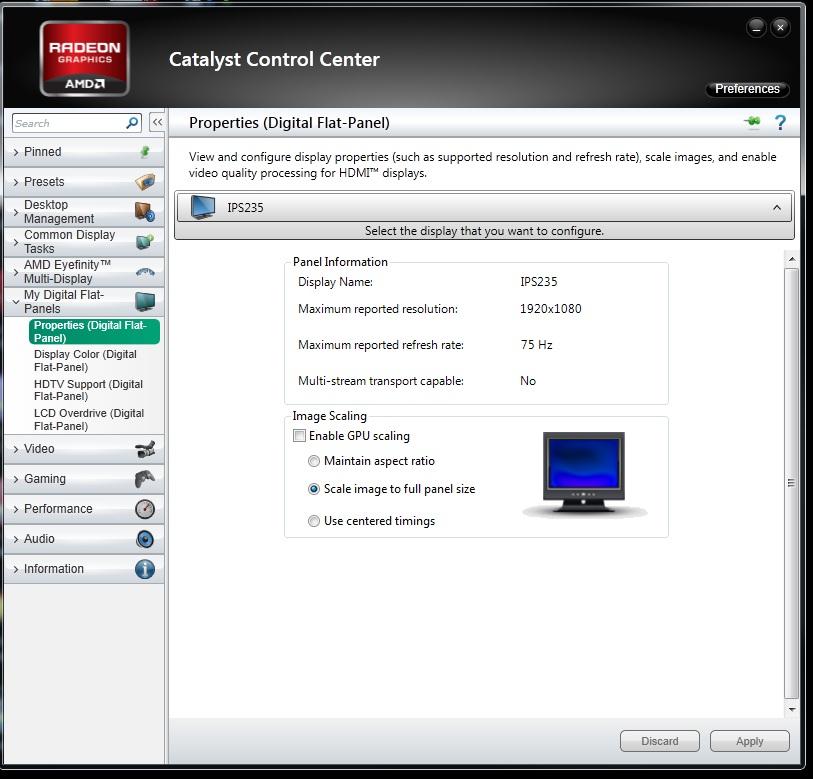Expand the Presets section

tap(84, 182)
